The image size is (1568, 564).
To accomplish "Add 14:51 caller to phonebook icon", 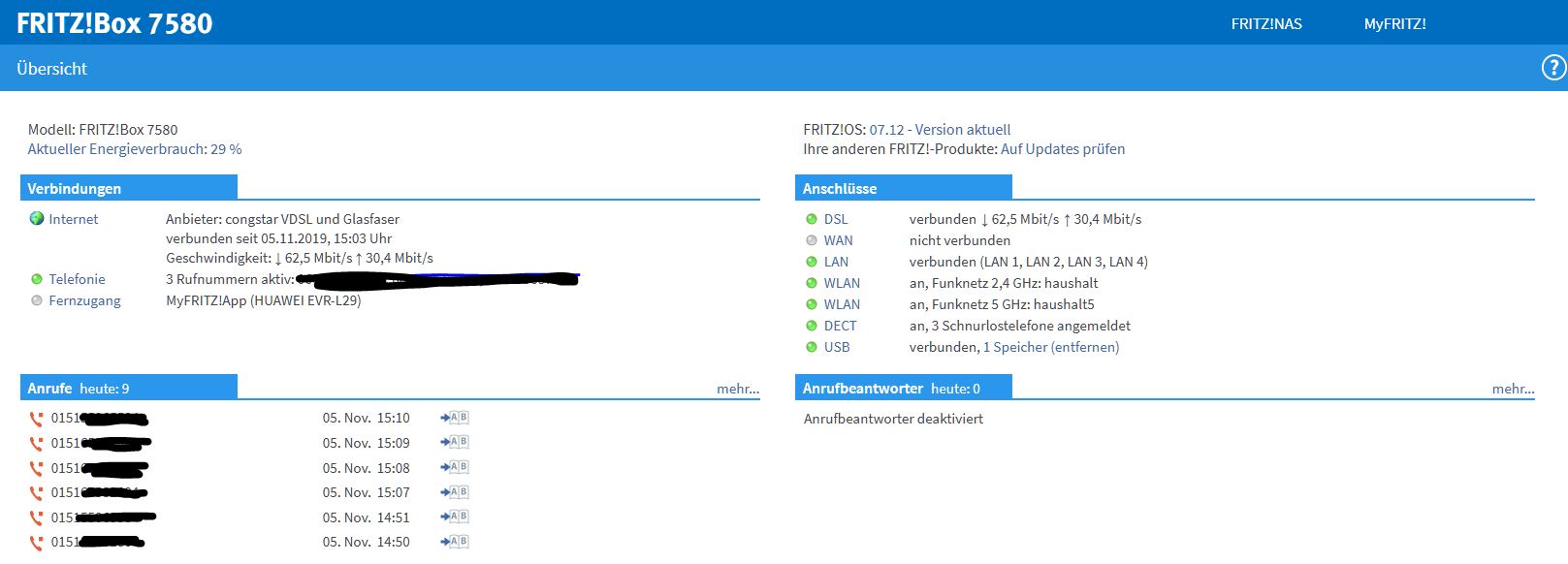I will [x=454, y=517].
